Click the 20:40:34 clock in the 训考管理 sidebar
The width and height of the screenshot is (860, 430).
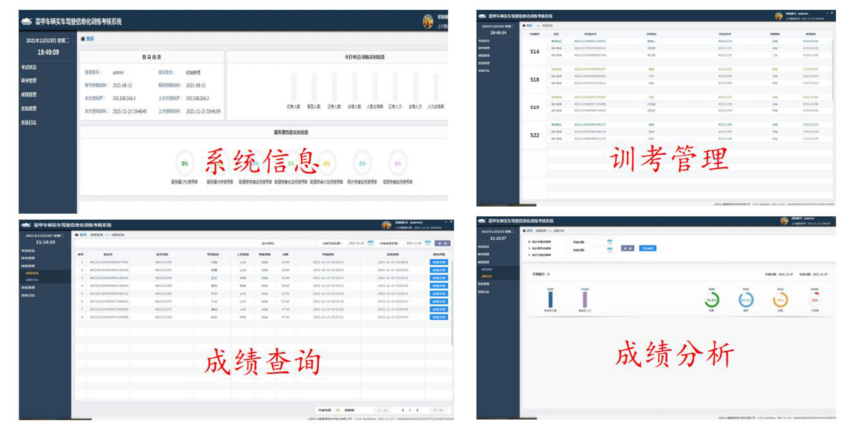point(497,33)
